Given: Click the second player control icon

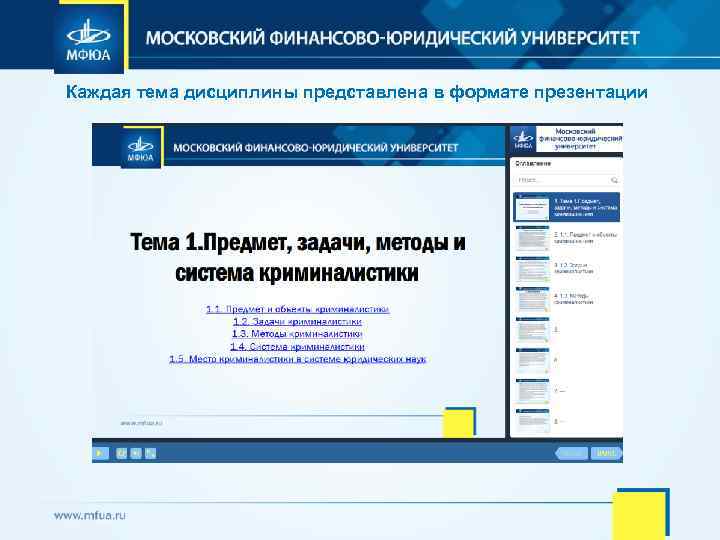Looking at the screenshot, I should click(x=121, y=453).
